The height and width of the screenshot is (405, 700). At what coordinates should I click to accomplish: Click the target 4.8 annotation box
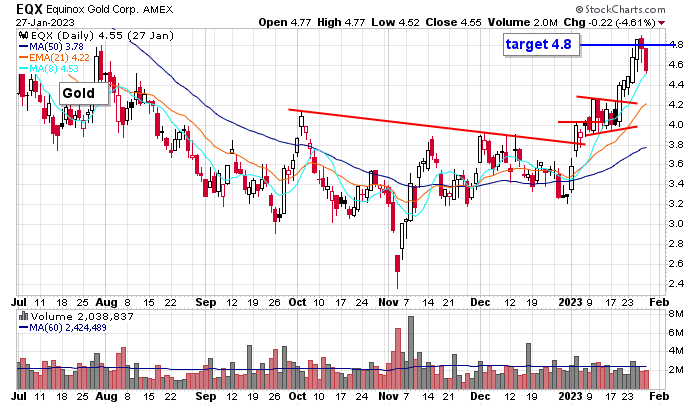541,45
